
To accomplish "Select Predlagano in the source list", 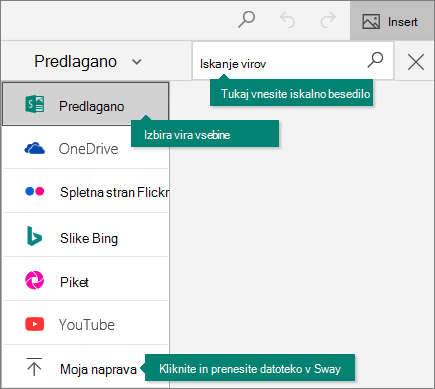I will click(86, 104).
